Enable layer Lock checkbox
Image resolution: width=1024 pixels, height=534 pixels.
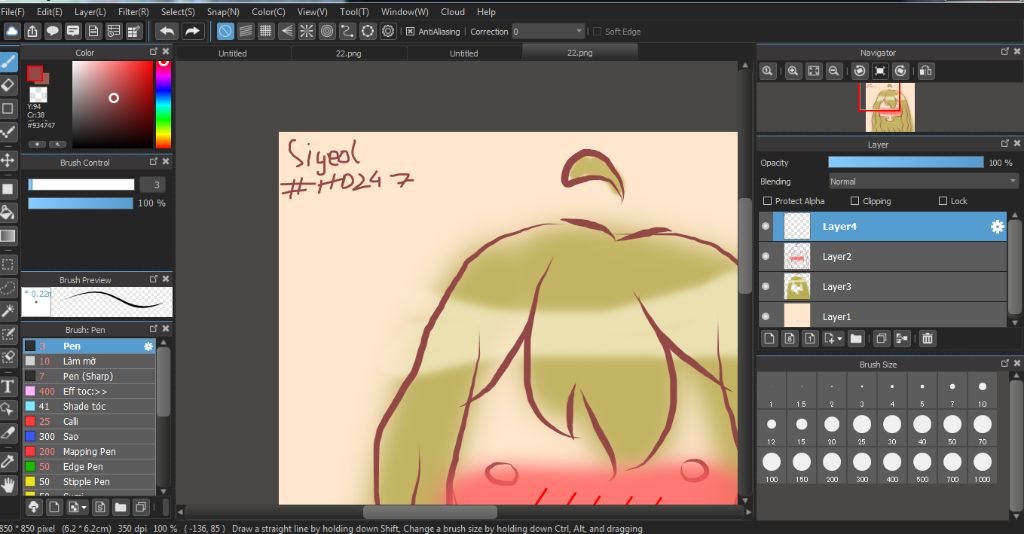tap(942, 201)
